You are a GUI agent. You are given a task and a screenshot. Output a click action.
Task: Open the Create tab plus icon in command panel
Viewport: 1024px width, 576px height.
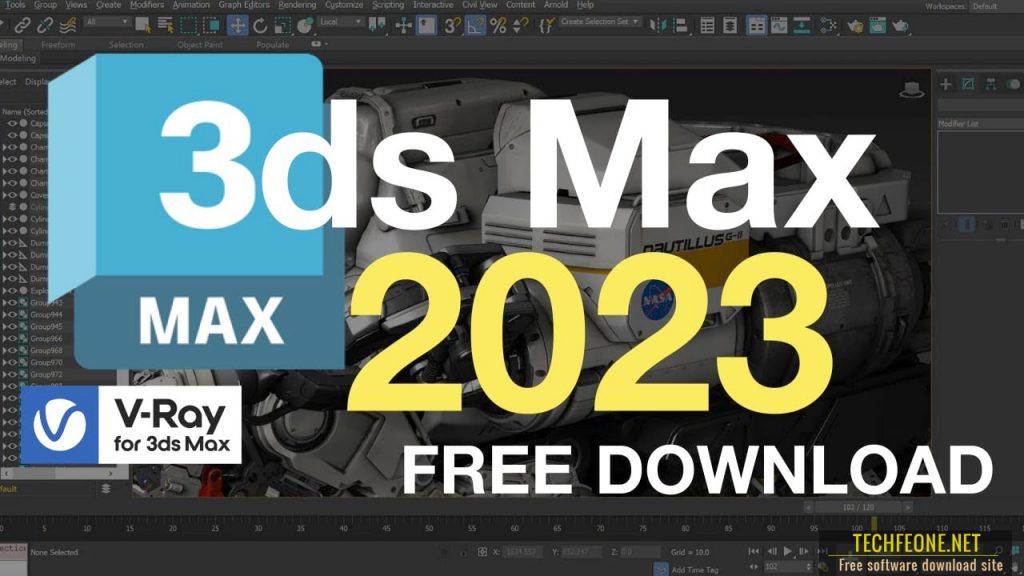tap(946, 84)
